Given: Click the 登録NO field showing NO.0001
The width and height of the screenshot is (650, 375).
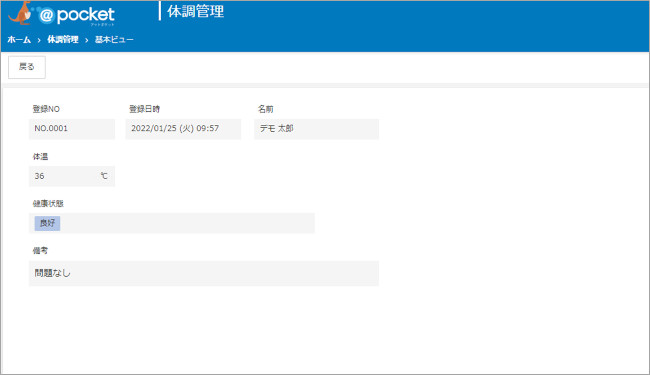Looking at the screenshot, I should pos(72,129).
